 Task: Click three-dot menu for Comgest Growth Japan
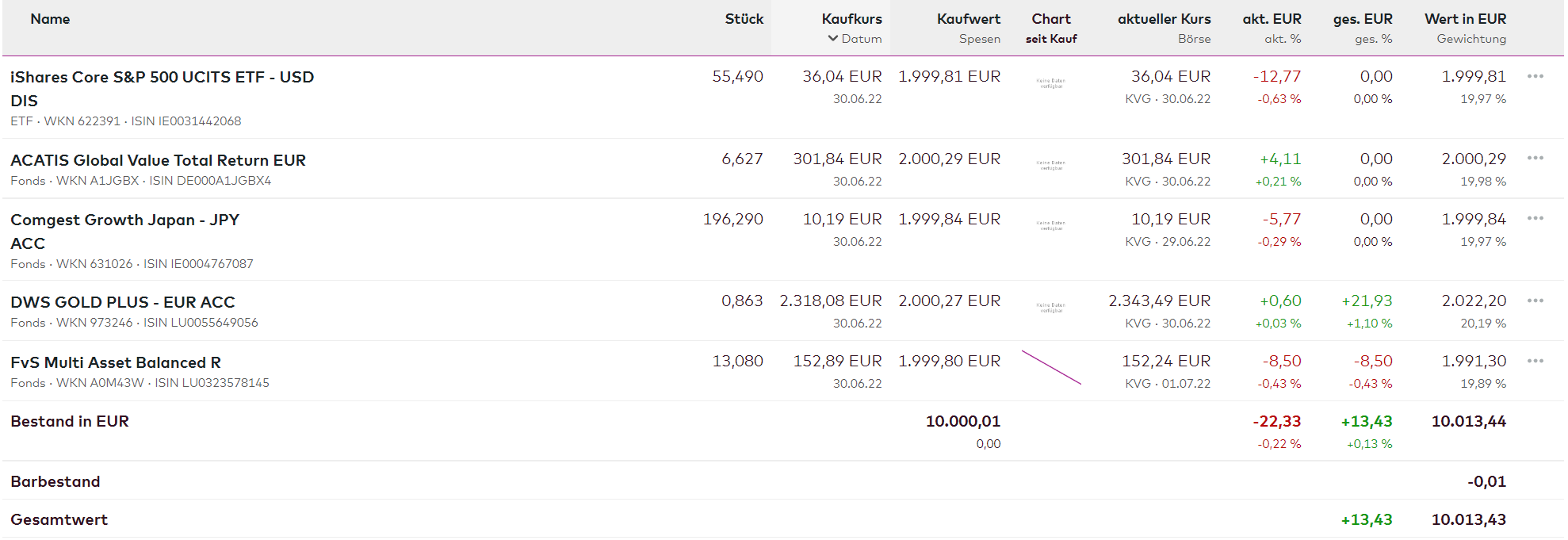[1535, 219]
